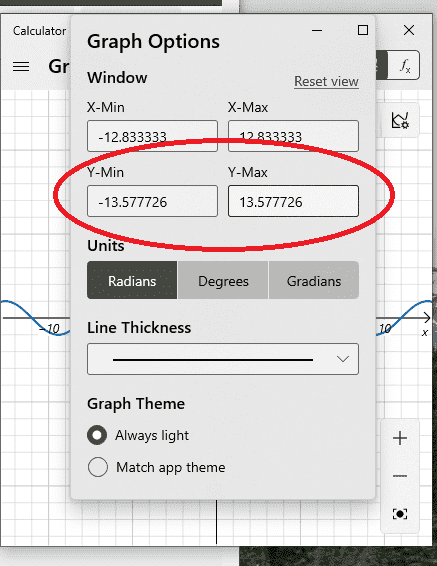This screenshot has height=566, width=437.
Task: Open the hamburger navigation menu
Action: pos(21,66)
